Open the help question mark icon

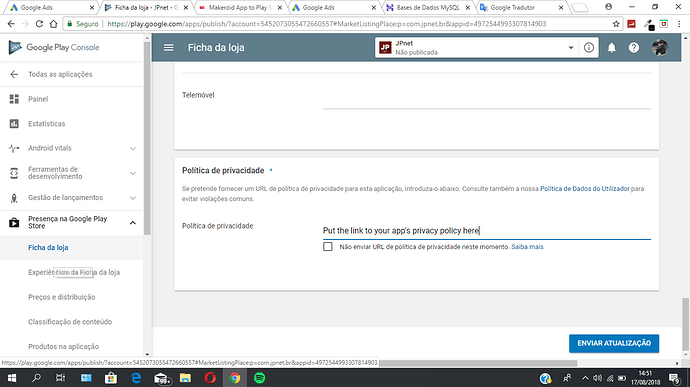pyautogui.click(x=634, y=48)
